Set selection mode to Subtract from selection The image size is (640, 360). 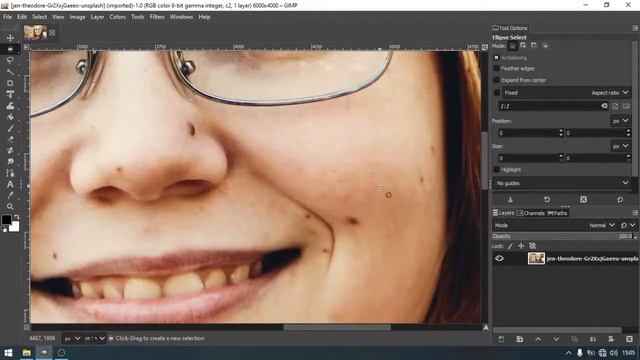coord(534,46)
